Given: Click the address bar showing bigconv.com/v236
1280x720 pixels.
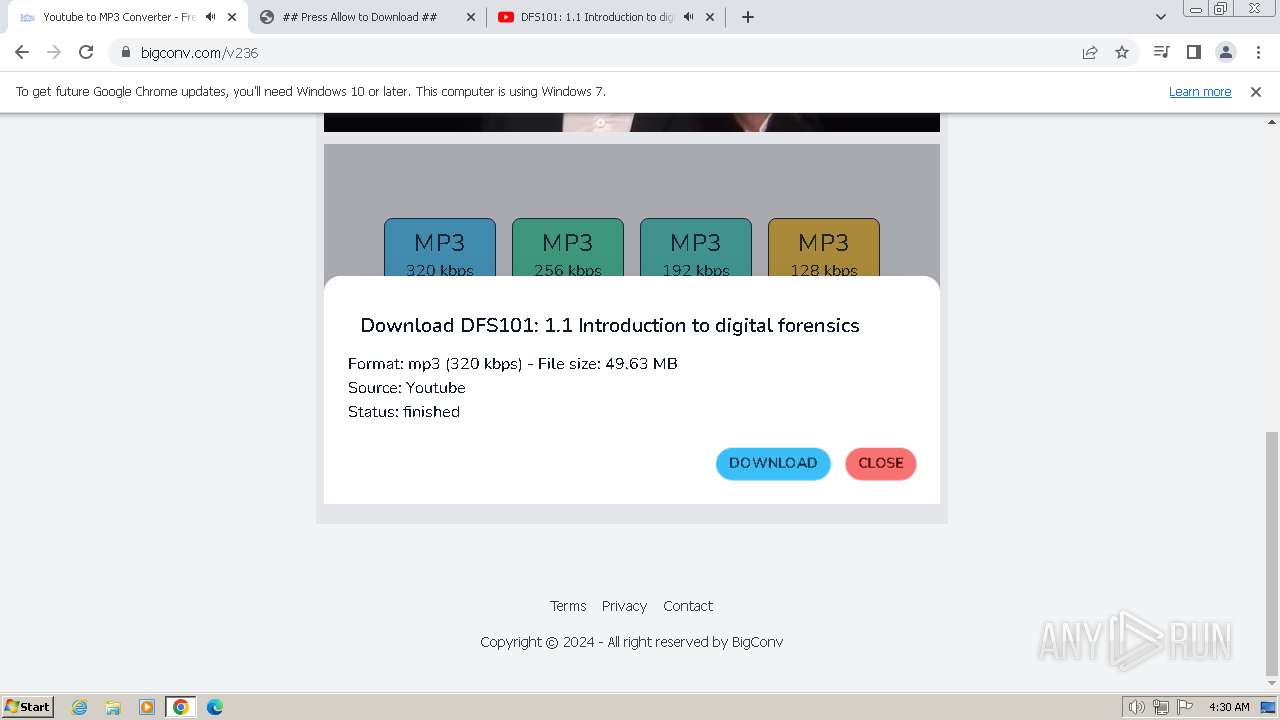Looking at the screenshot, I should click(x=600, y=52).
